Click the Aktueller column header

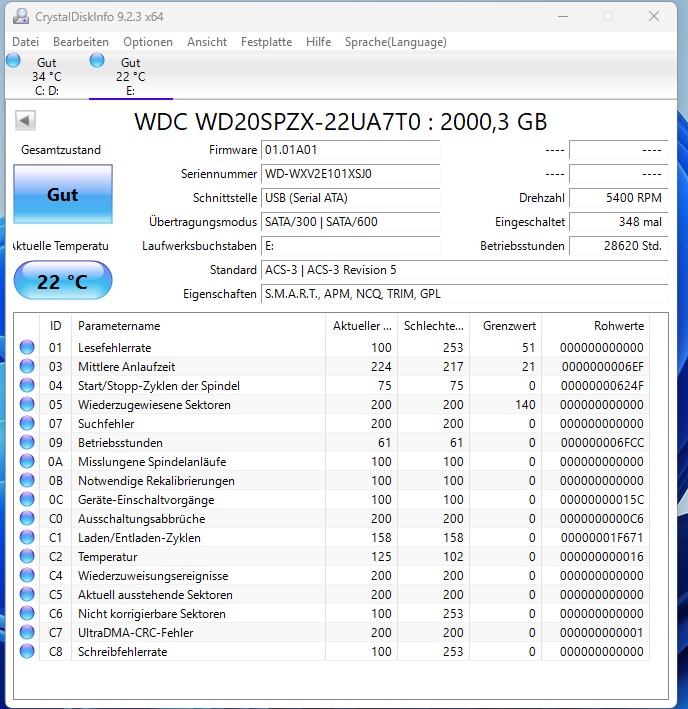(x=362, y=326)
